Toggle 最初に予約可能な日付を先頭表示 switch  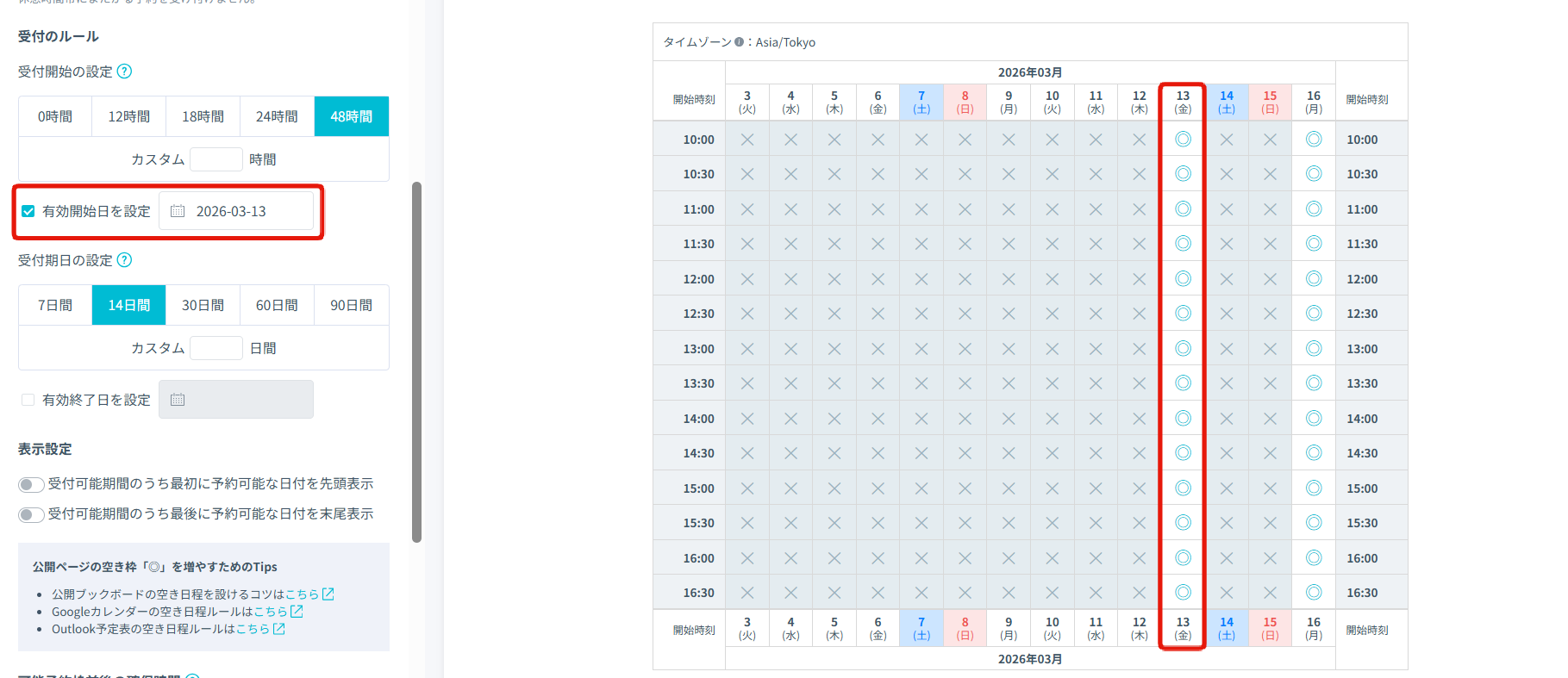click(31, 485)
